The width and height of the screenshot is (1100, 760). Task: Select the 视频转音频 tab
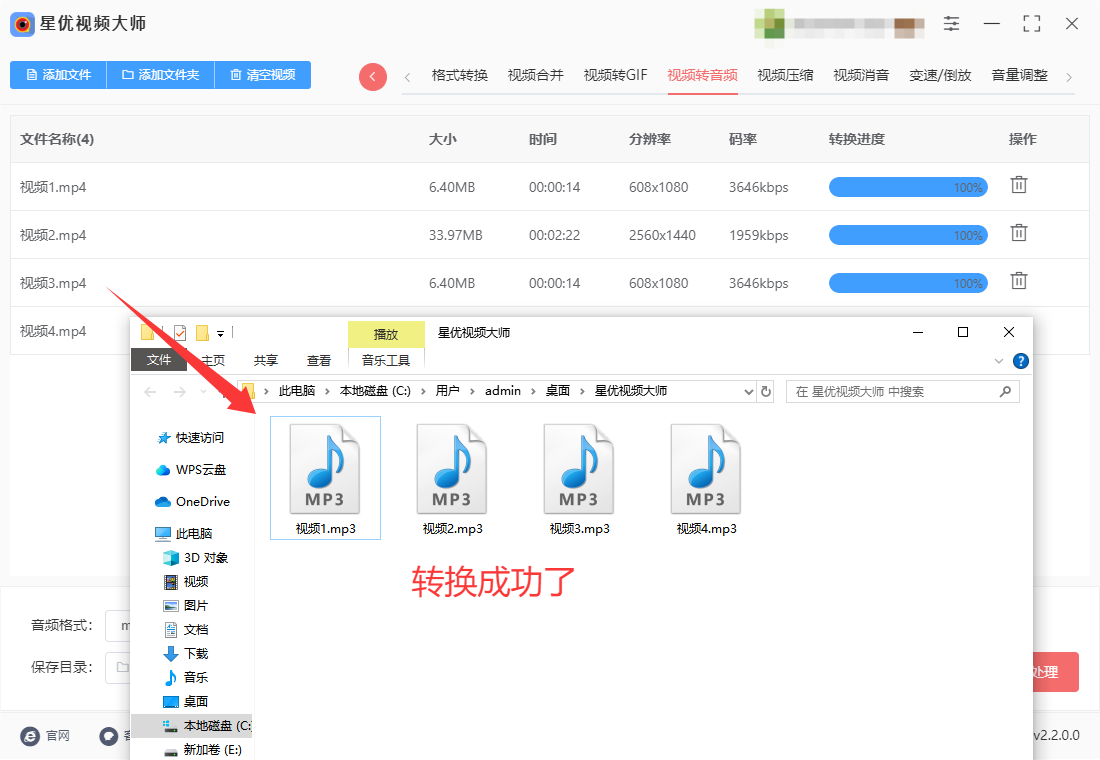pos(702,76)
